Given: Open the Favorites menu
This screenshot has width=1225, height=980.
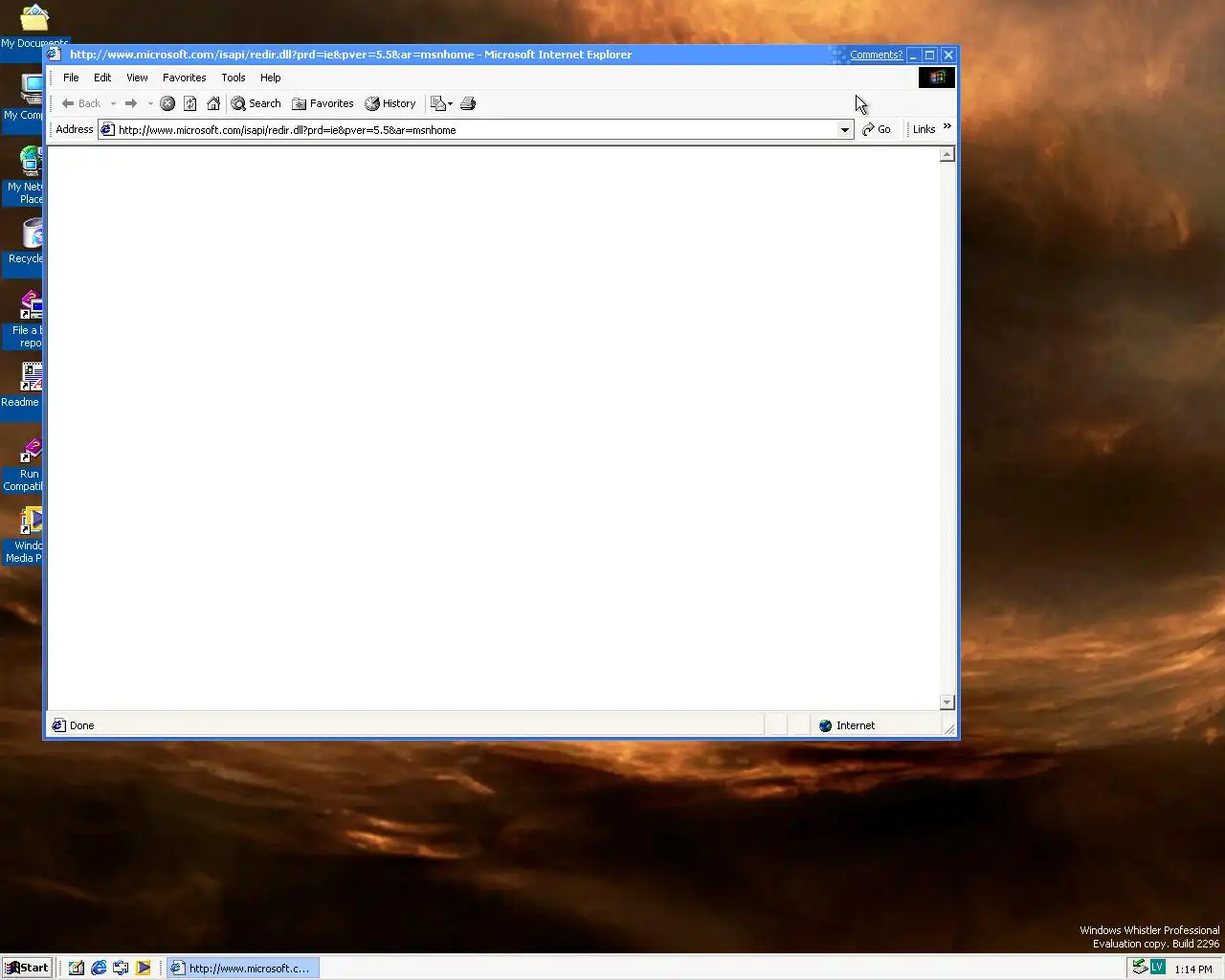Looking at the screenshot, I should pos(184,78).
